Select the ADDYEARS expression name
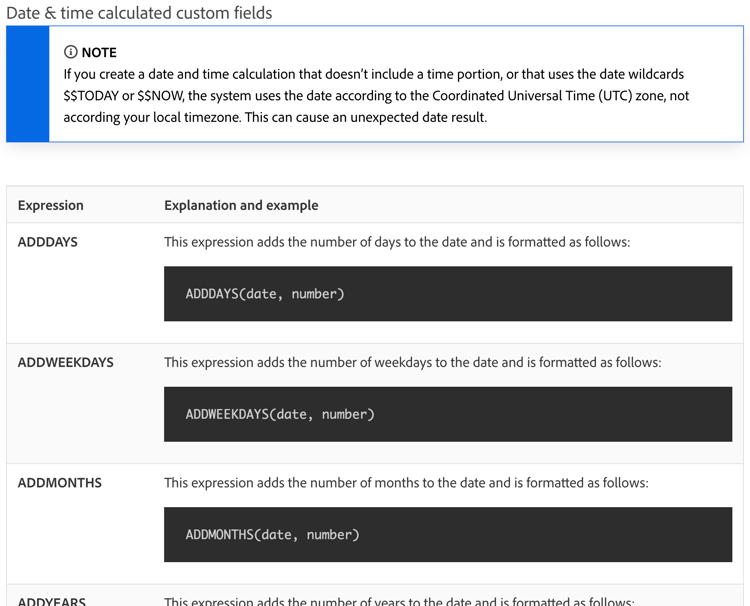Image resolution: width=750 pixels, height=606 pixels. click(x=52, y=601)
